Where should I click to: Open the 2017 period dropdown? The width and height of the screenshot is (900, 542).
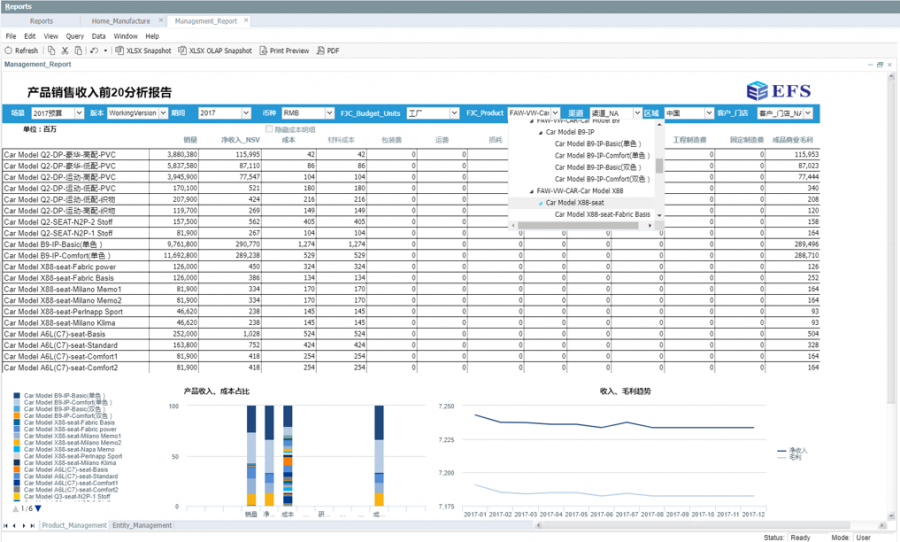pyautogui.click(x=246, y=113)
